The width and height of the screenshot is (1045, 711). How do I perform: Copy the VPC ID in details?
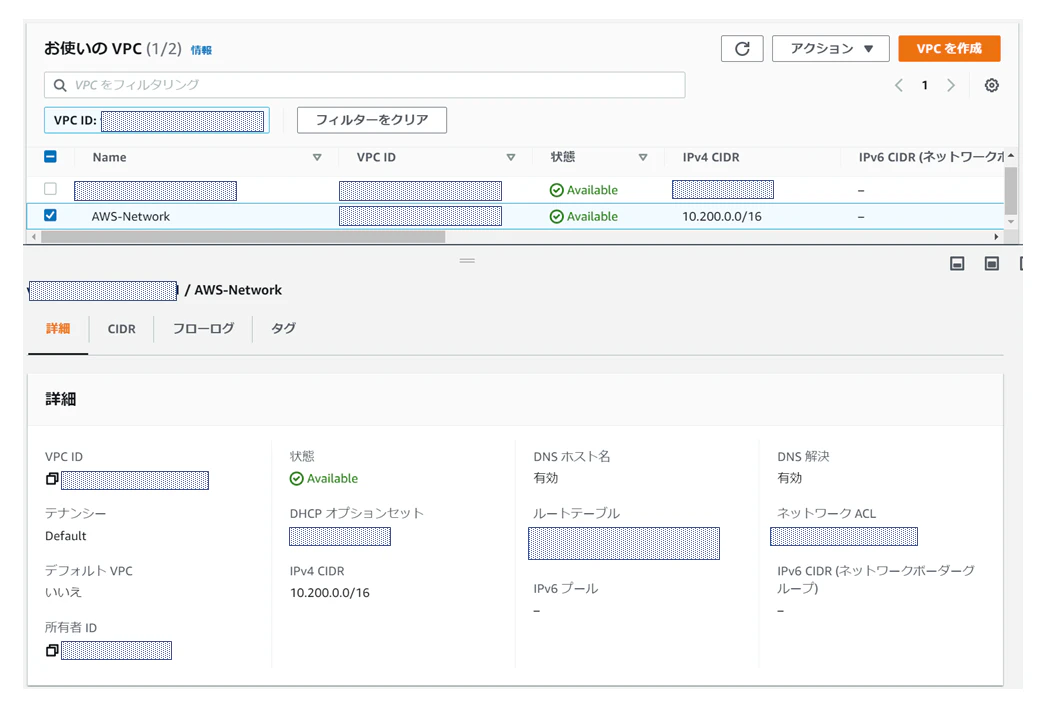52,479
